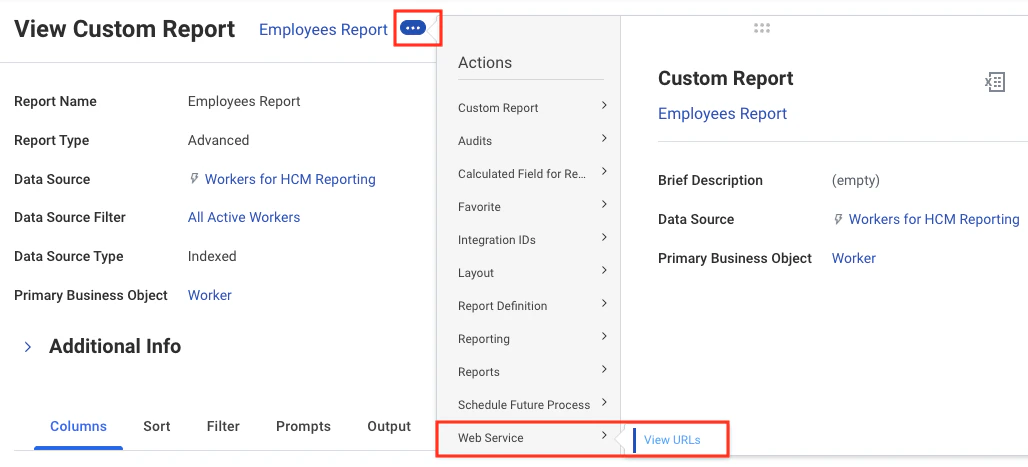Viewport: 1028px width, 467px height.
Task: Expand Integration IDs submenu arrow
Action: (x=604, y=237)
